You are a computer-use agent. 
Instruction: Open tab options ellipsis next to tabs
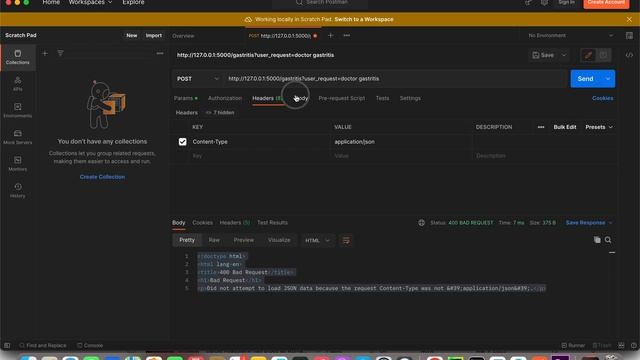(x=347, y=36)
